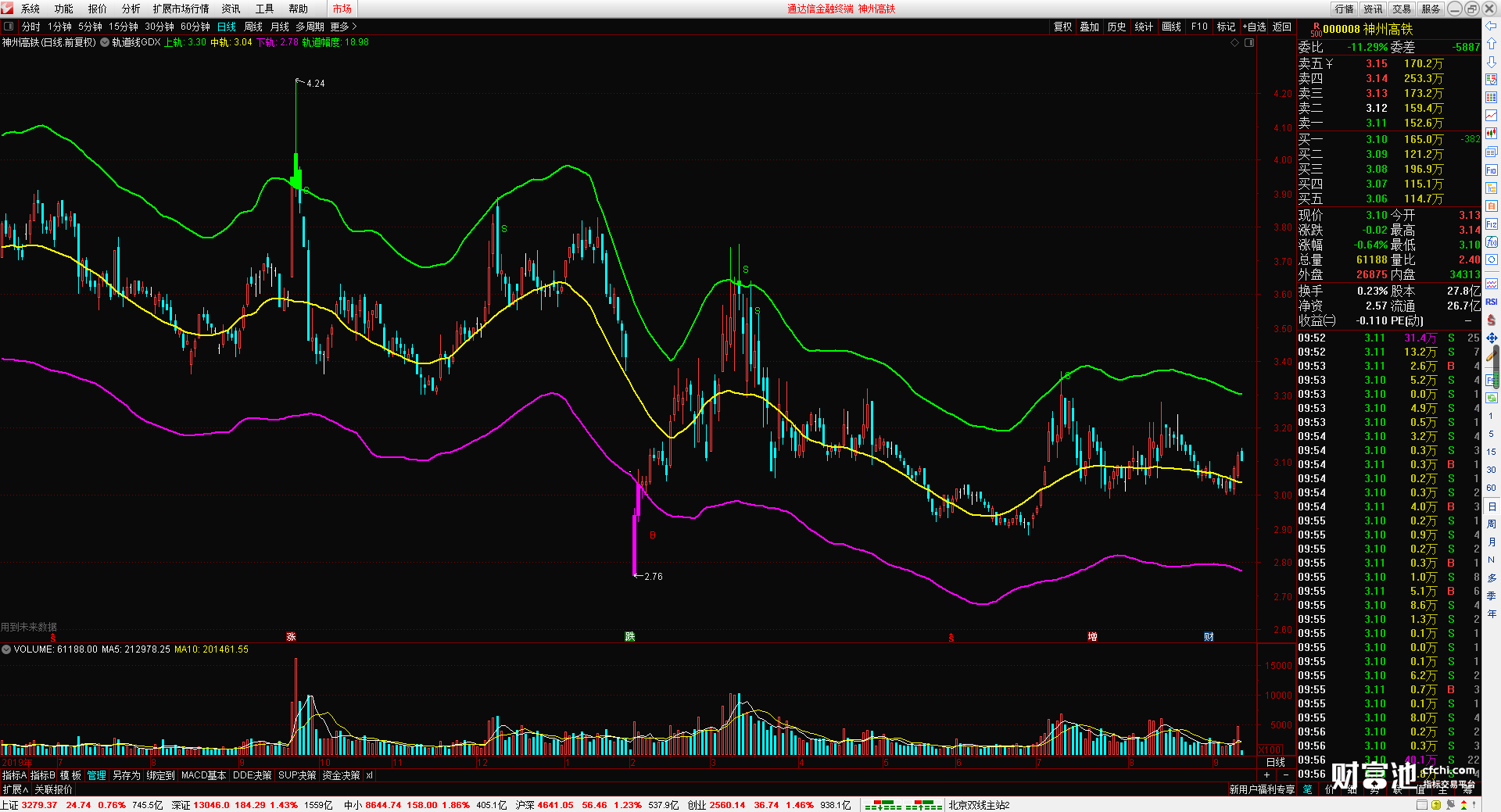
Task: Open the candlestick chart sidebar icon
Action: click(x=1491, y=134)
